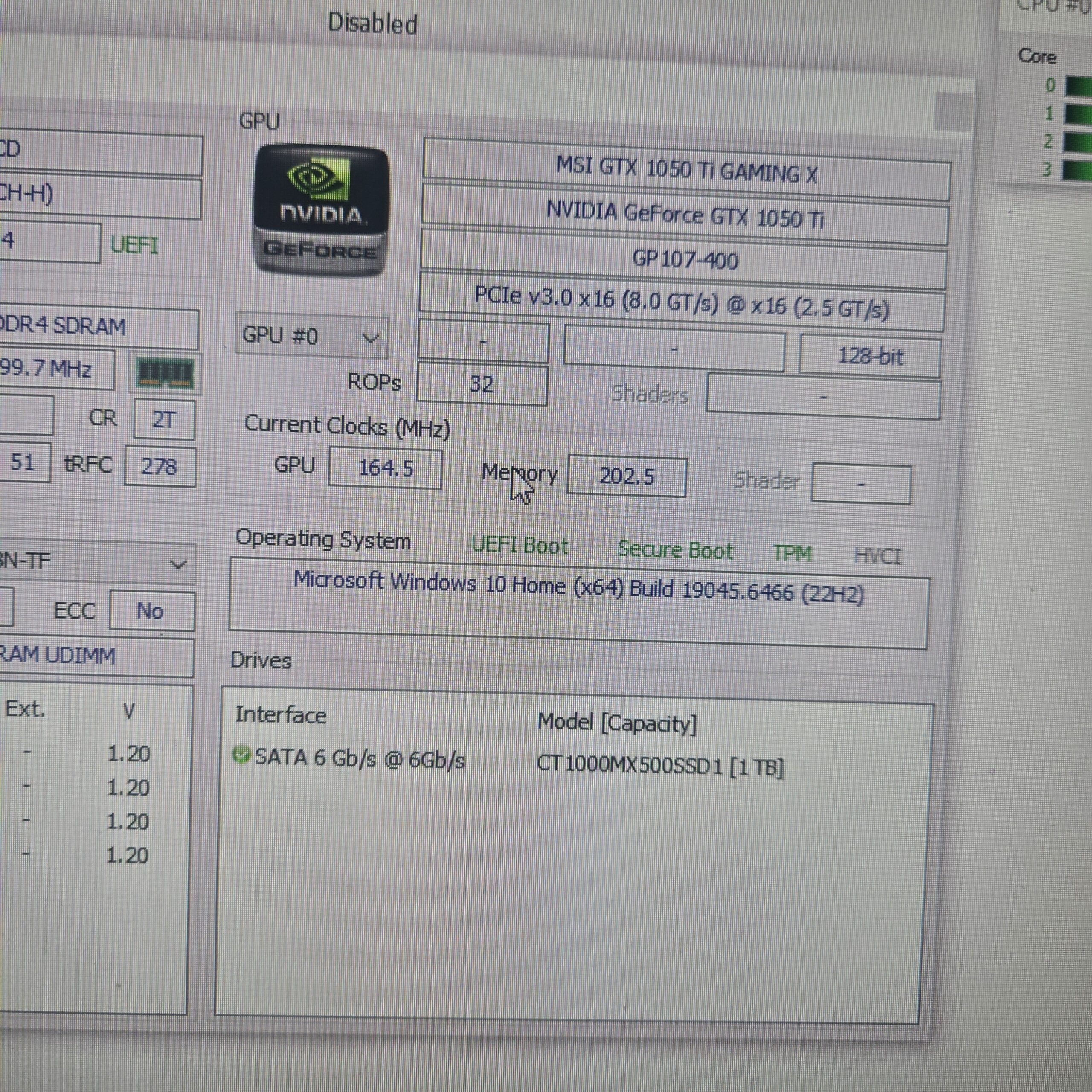Click the Disabled status text at top
The image size is (1092, 1092).
[373, 24]
